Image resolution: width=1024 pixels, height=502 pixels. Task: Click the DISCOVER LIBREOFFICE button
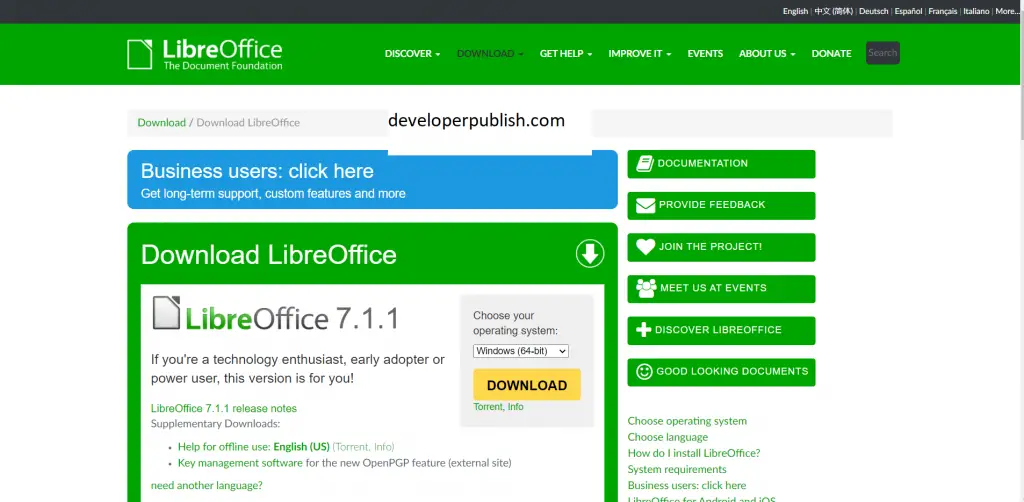click(721, 330)
